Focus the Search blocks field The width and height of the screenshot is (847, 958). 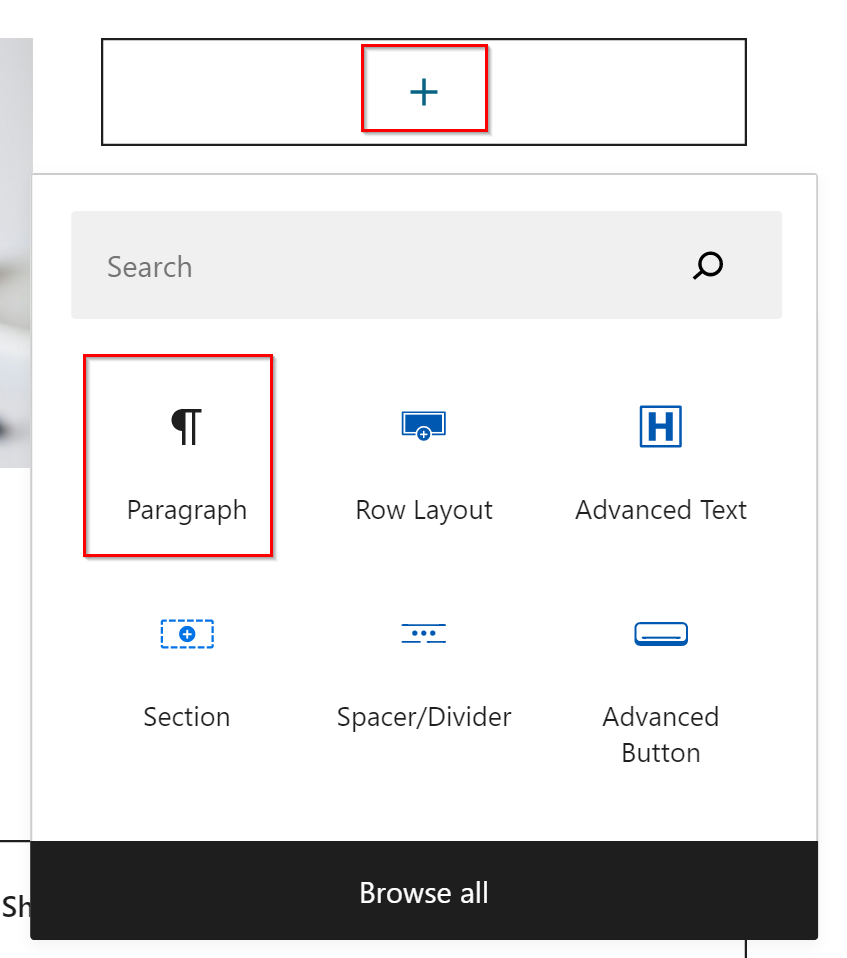click(x=400, y=266)
